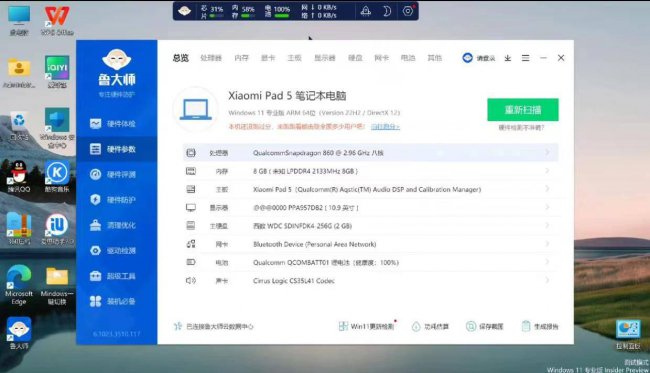The width and height of the screenshot is (650, 373).
Task: Click Win11更新检测 at the bottom
Action: (366, 327)
